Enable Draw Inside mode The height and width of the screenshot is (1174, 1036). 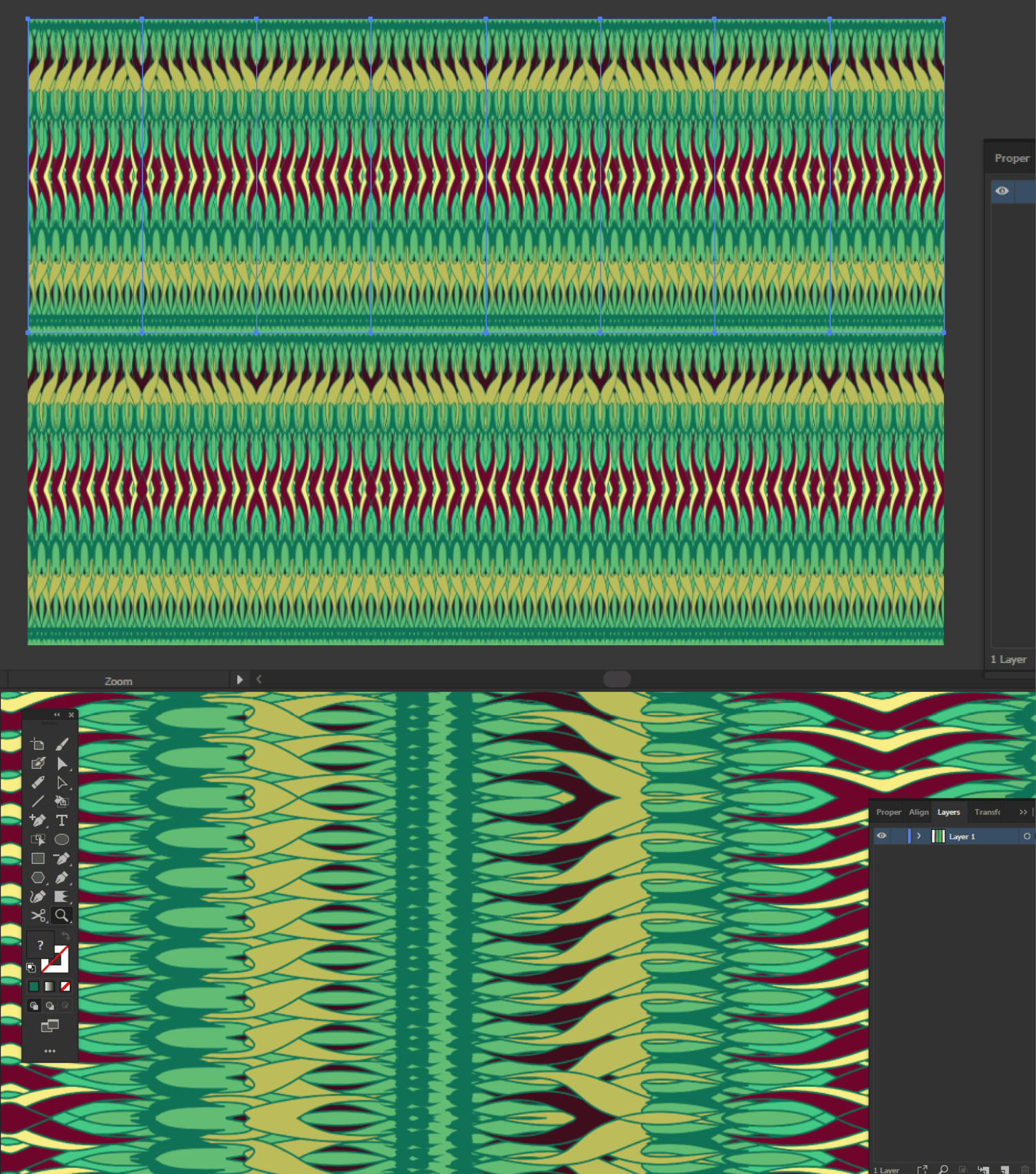(x=66, y=1005)
